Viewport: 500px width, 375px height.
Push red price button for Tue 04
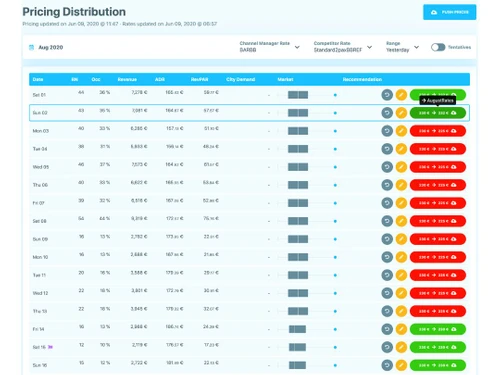tap(438, 149)
